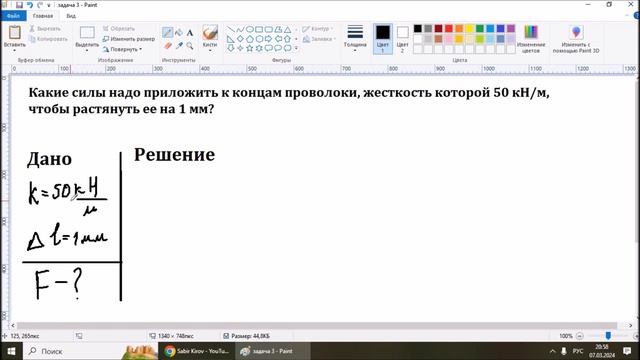
Task: Choose the Triangle shape
Action: pyautogui.click(x=287, y=29)
